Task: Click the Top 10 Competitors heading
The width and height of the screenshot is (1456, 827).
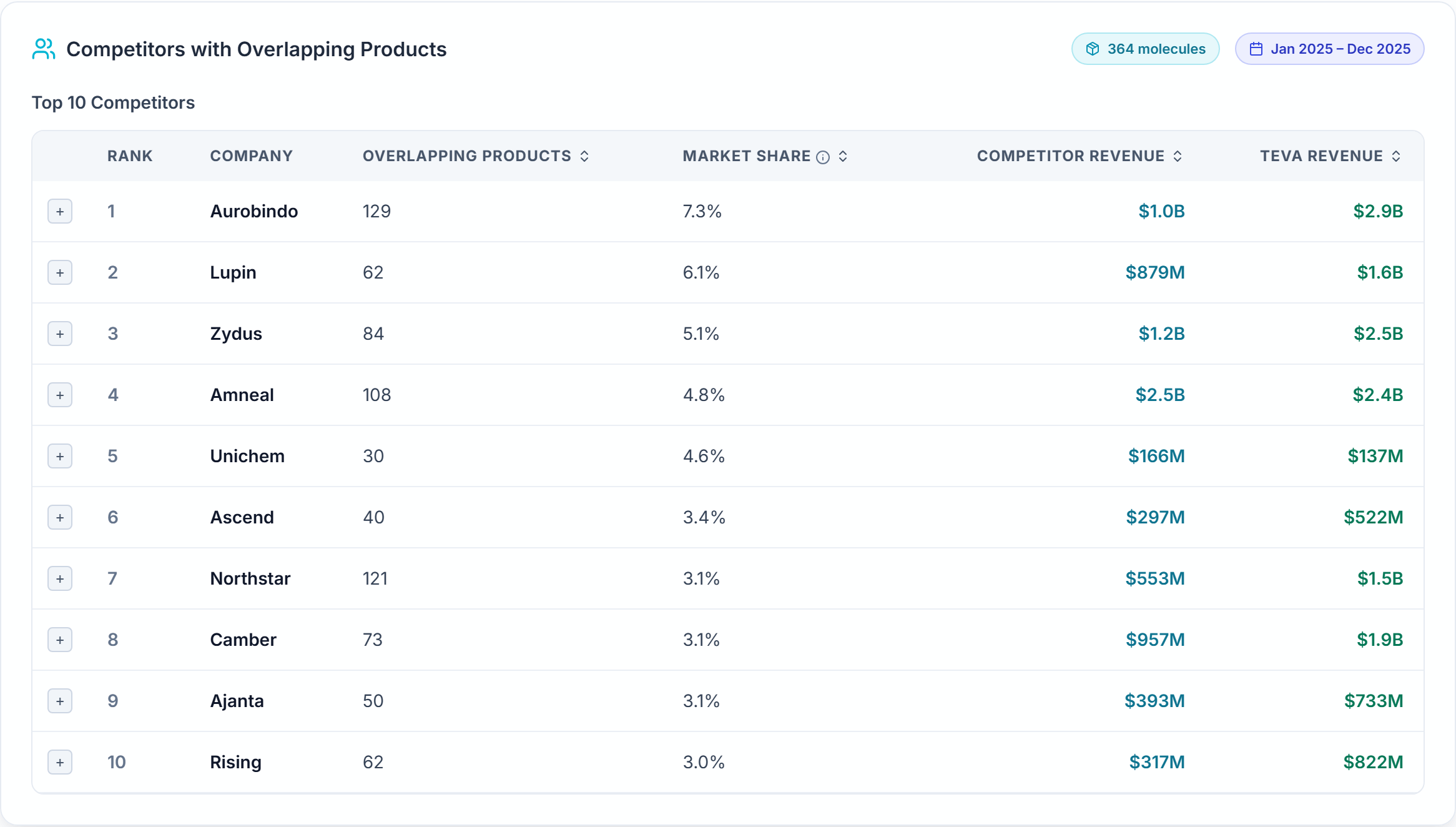Action: click(114, 102)
